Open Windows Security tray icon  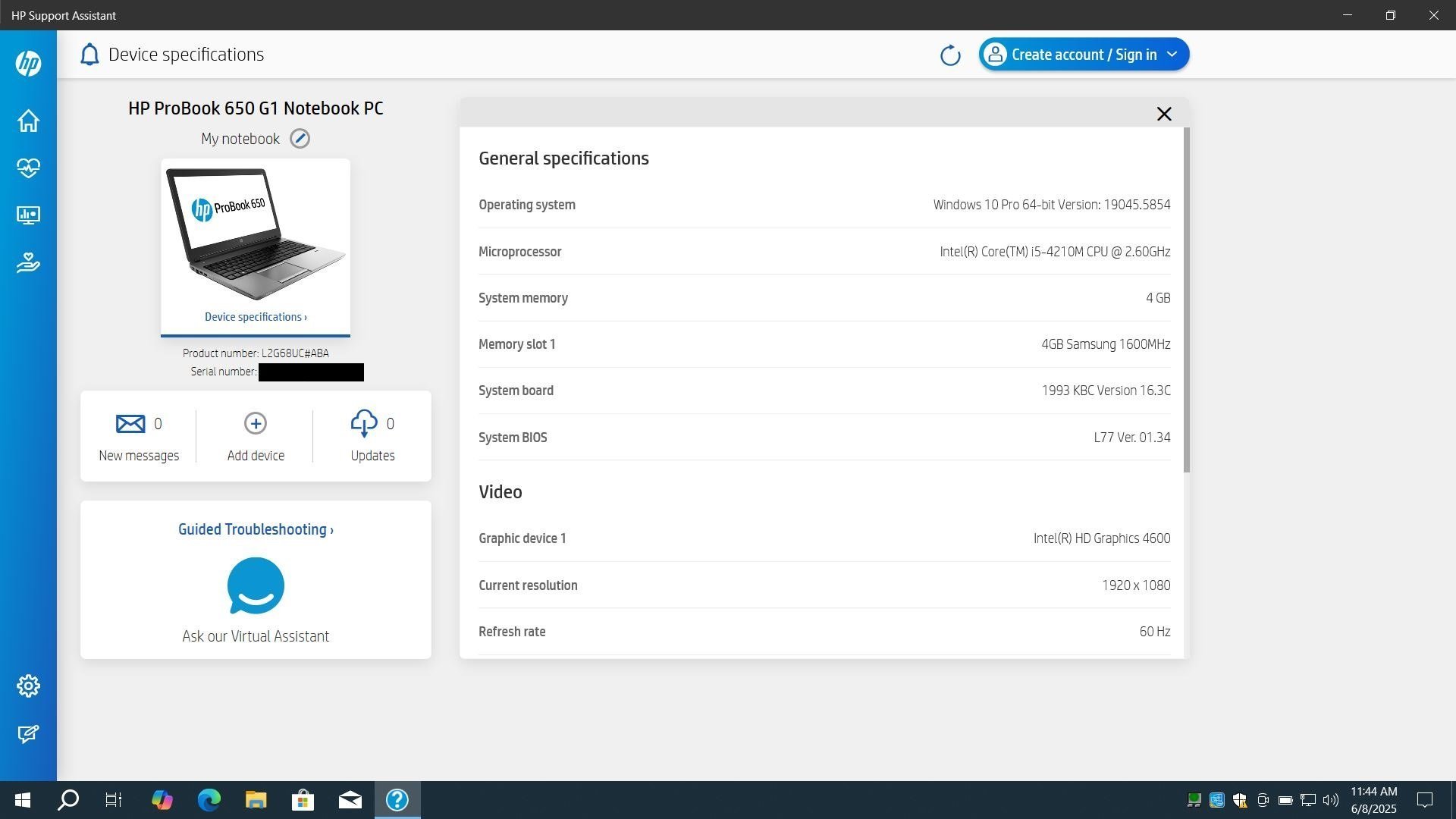[1240, 800]
